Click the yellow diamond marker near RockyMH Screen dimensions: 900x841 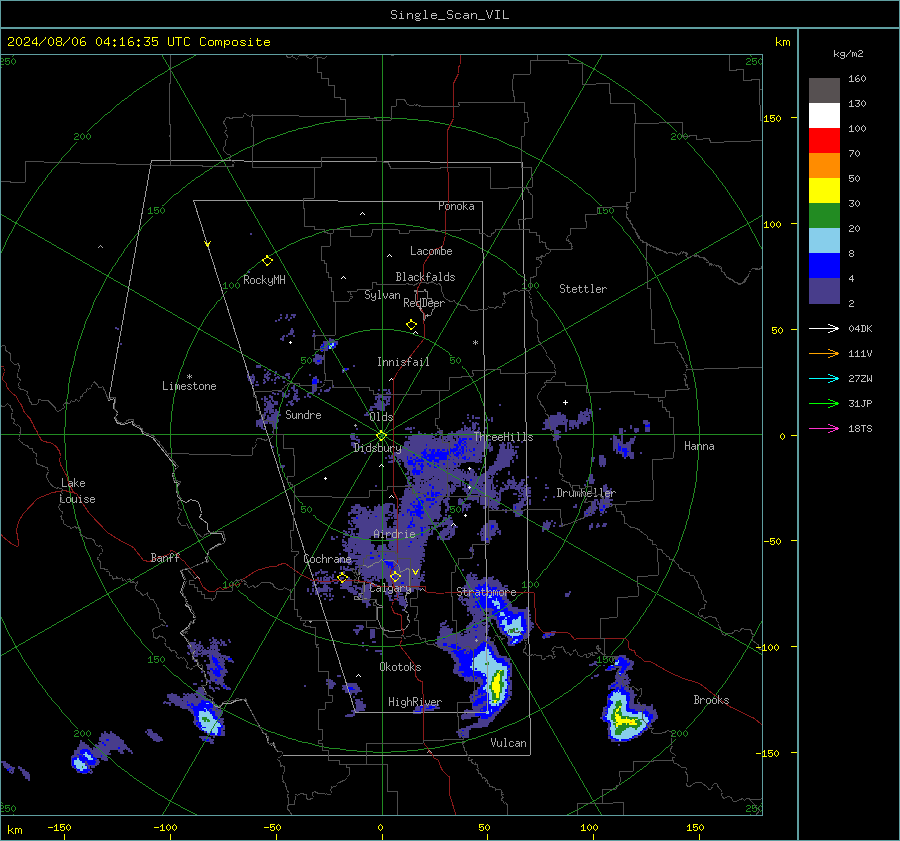[267, 261]
